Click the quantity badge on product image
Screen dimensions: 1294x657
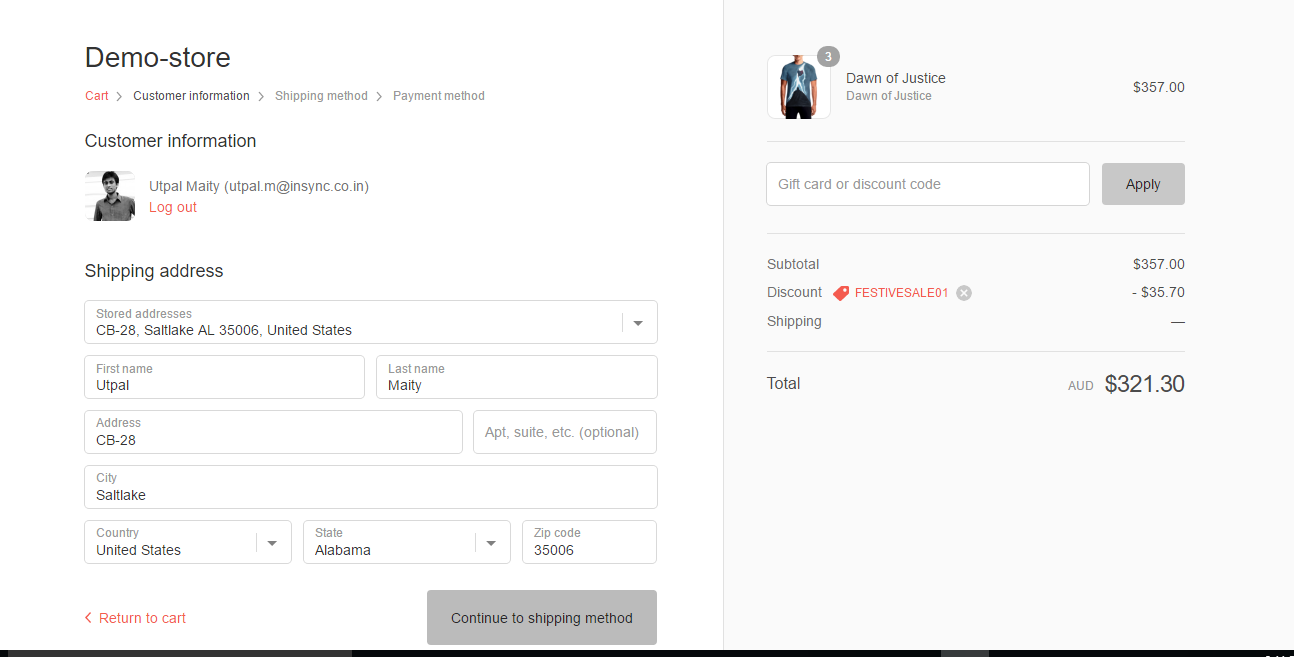click(x=828, y=57)
